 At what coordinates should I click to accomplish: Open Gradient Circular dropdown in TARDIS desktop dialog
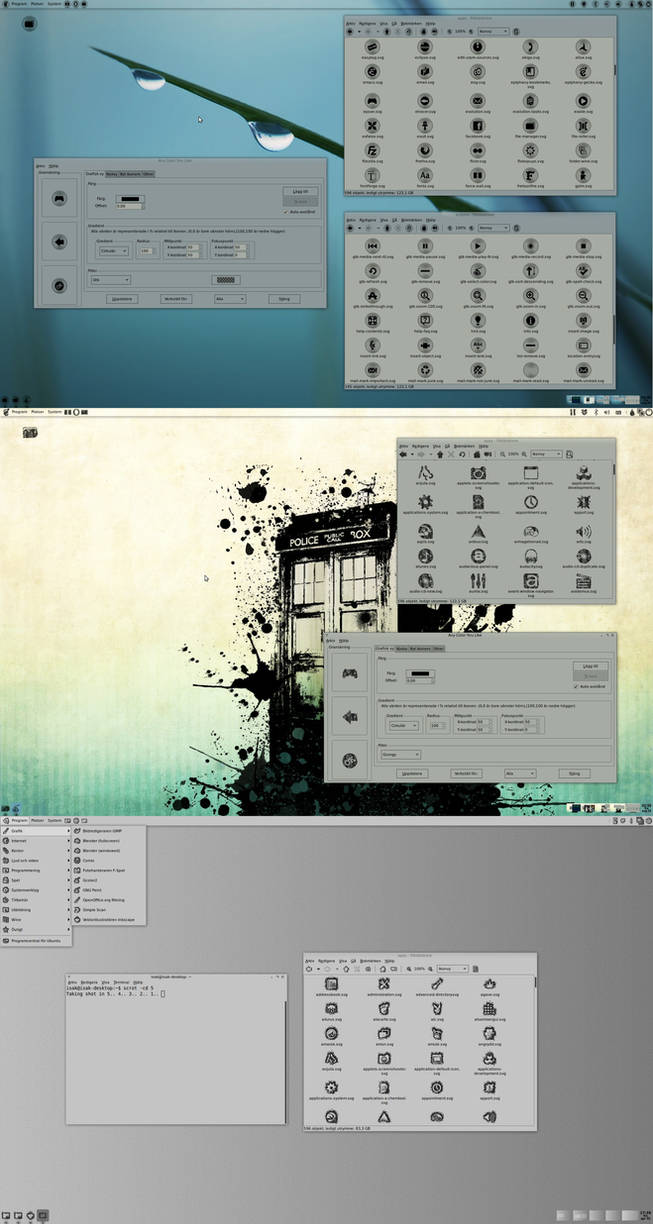[404, 726]
